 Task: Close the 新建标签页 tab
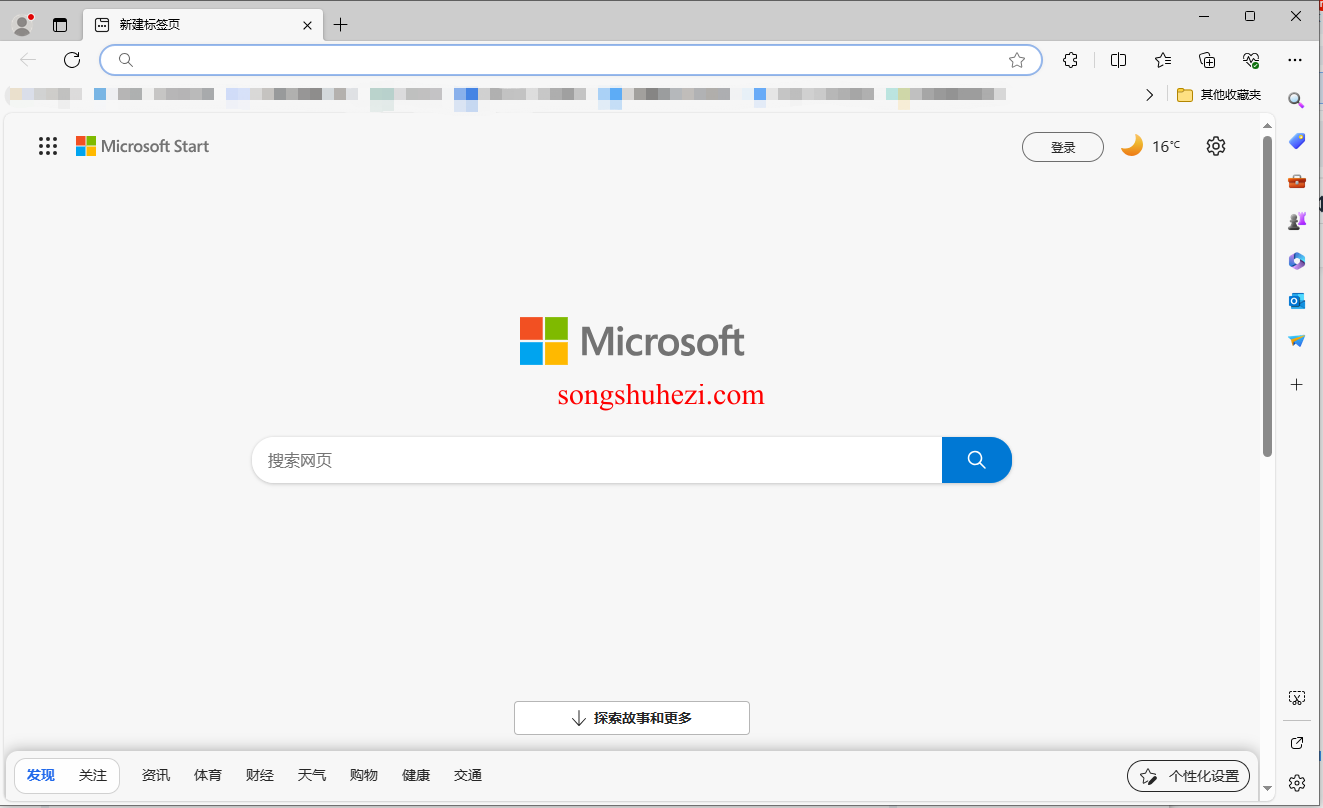pos(308,25)
